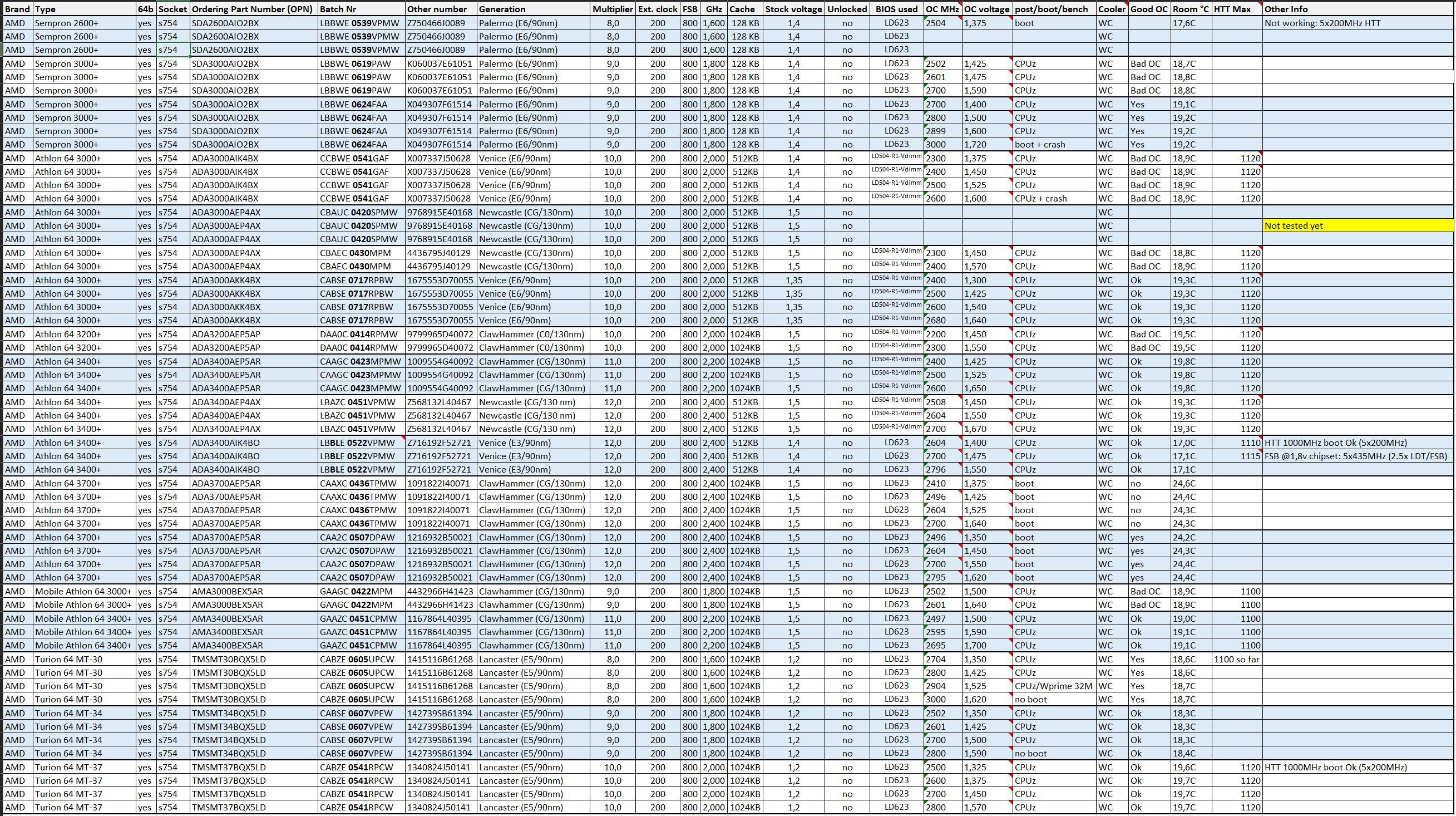Click the Cache column header
The height and width of the screenshot is (816, 1456).
744,9
